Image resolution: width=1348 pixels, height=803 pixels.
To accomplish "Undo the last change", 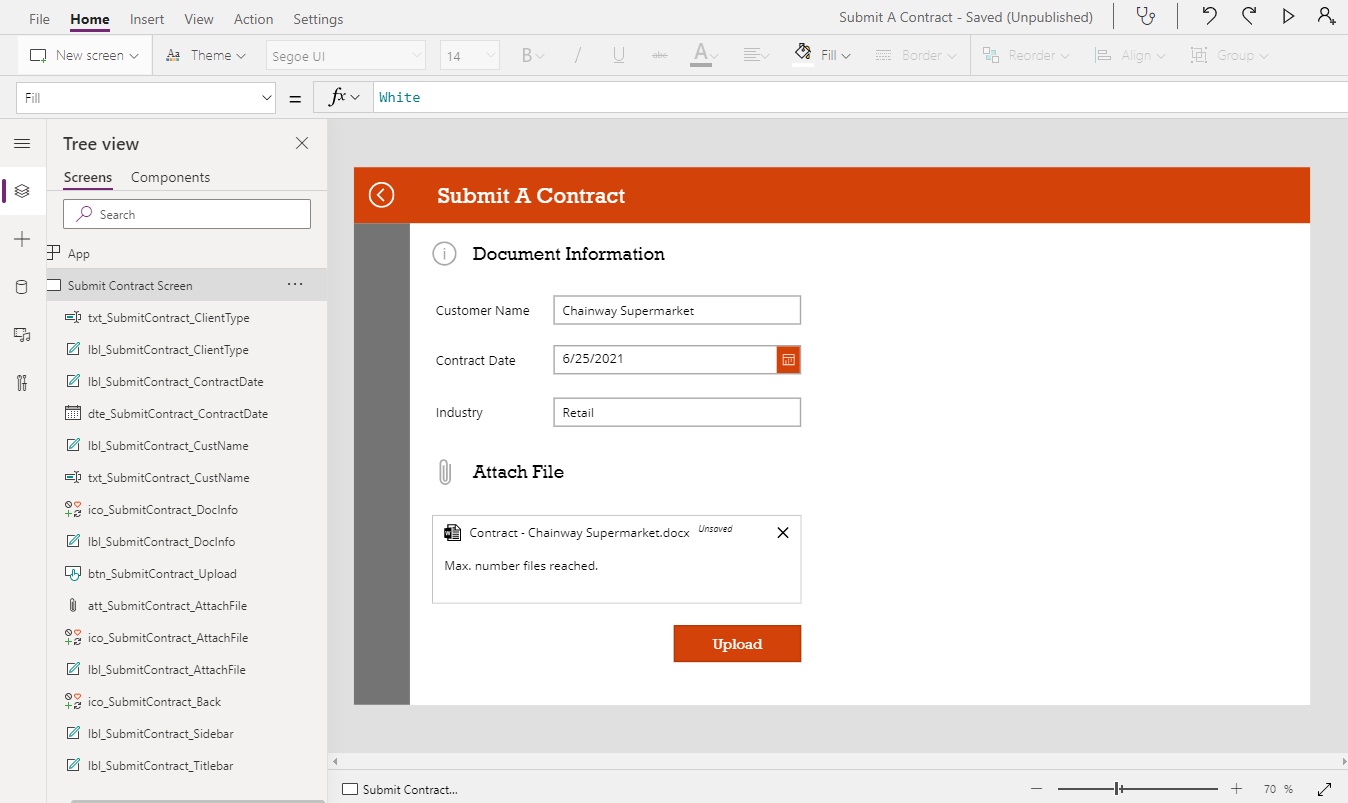I will click(1209, 16).
